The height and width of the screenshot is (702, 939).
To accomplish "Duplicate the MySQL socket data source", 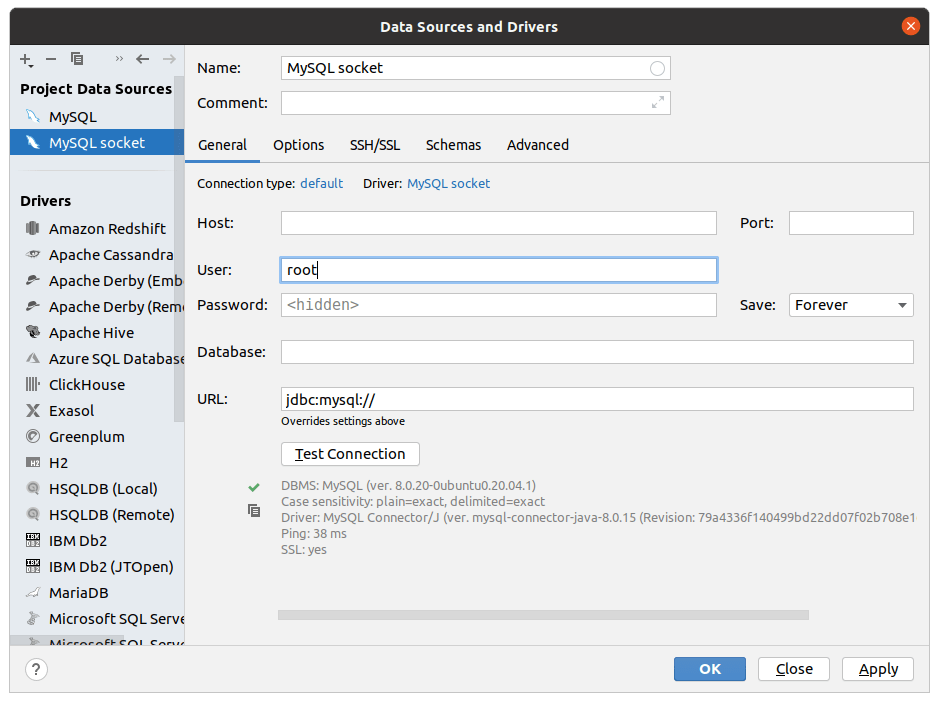I will tap(77, 59).
